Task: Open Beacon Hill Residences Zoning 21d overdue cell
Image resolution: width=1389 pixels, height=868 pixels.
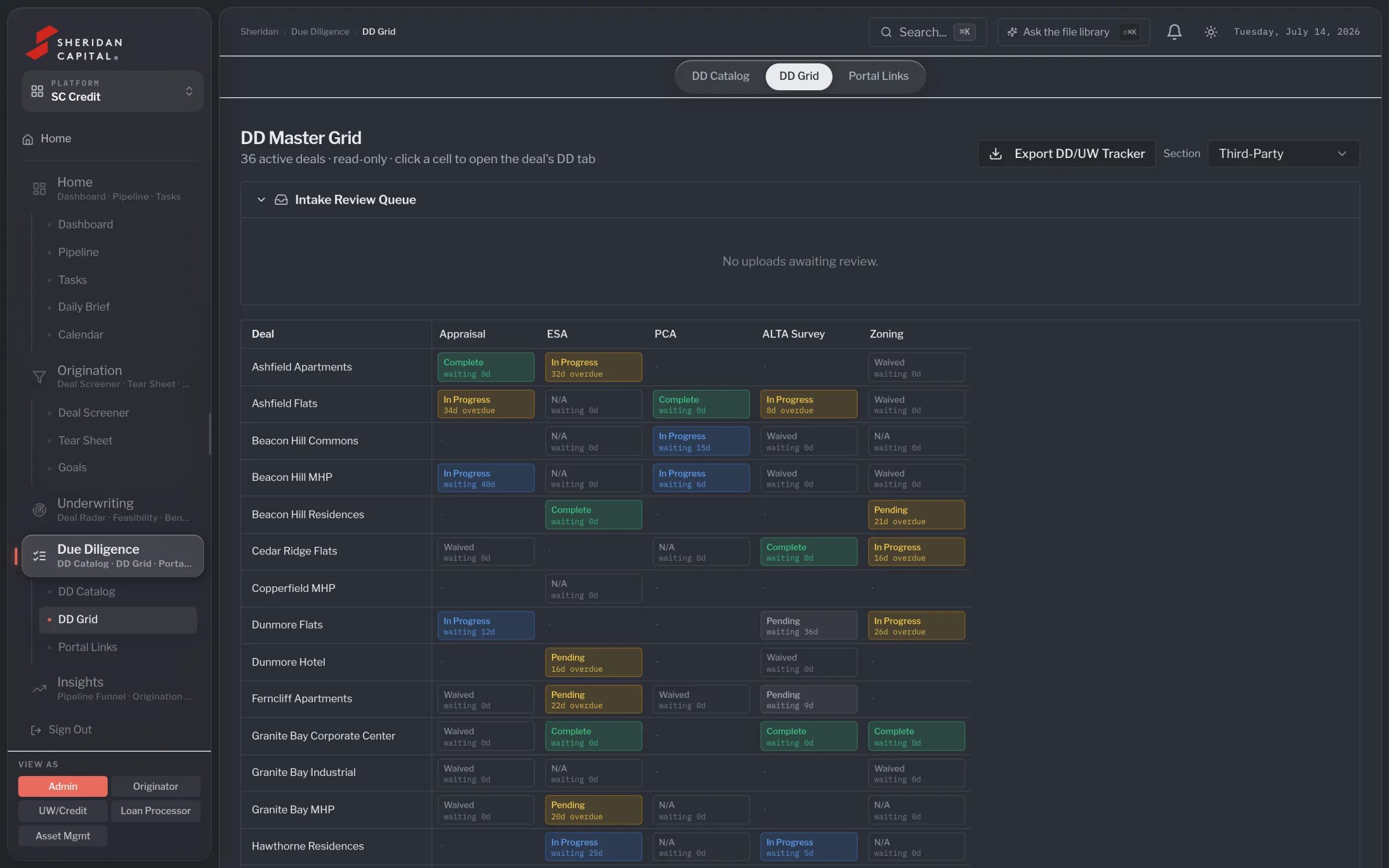Action: coord(916,515)
